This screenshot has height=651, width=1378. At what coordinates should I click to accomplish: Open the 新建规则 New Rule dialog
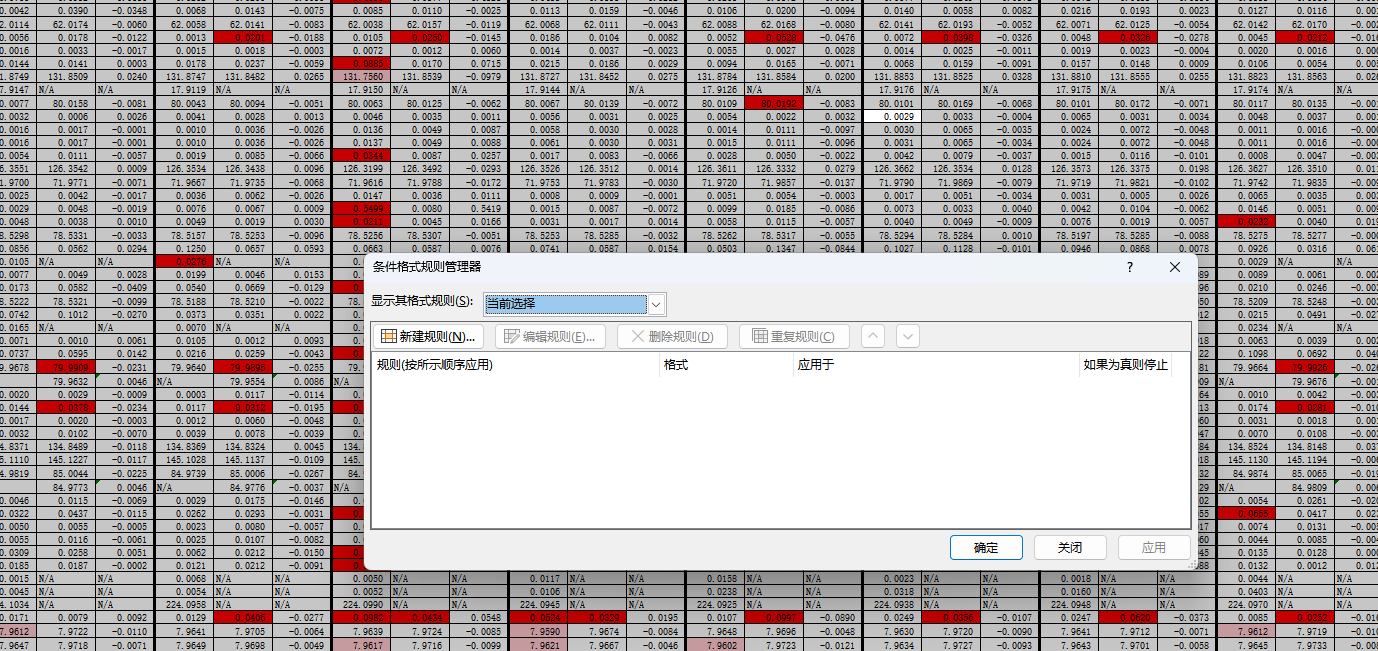click(430, 336)
